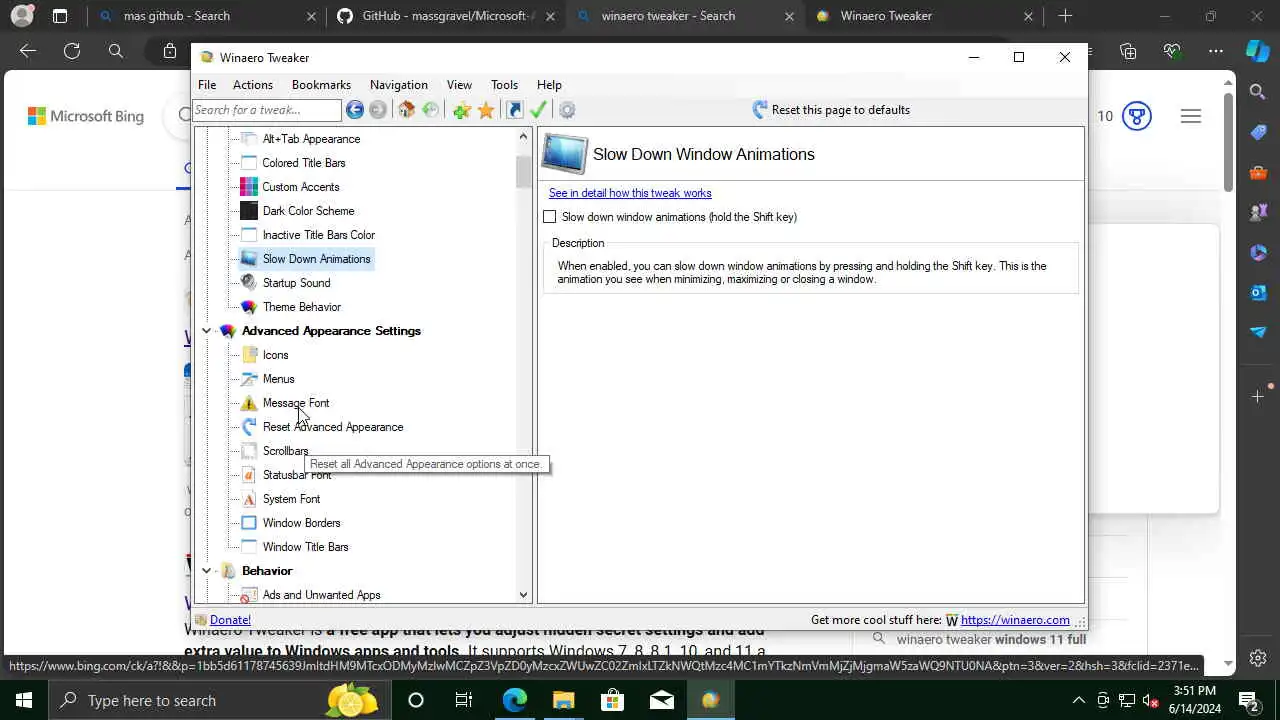The height and width of the screenshot is (720, 1280).
Task: Select Advanced Appearance Settings category
Action: pos(331,331)
